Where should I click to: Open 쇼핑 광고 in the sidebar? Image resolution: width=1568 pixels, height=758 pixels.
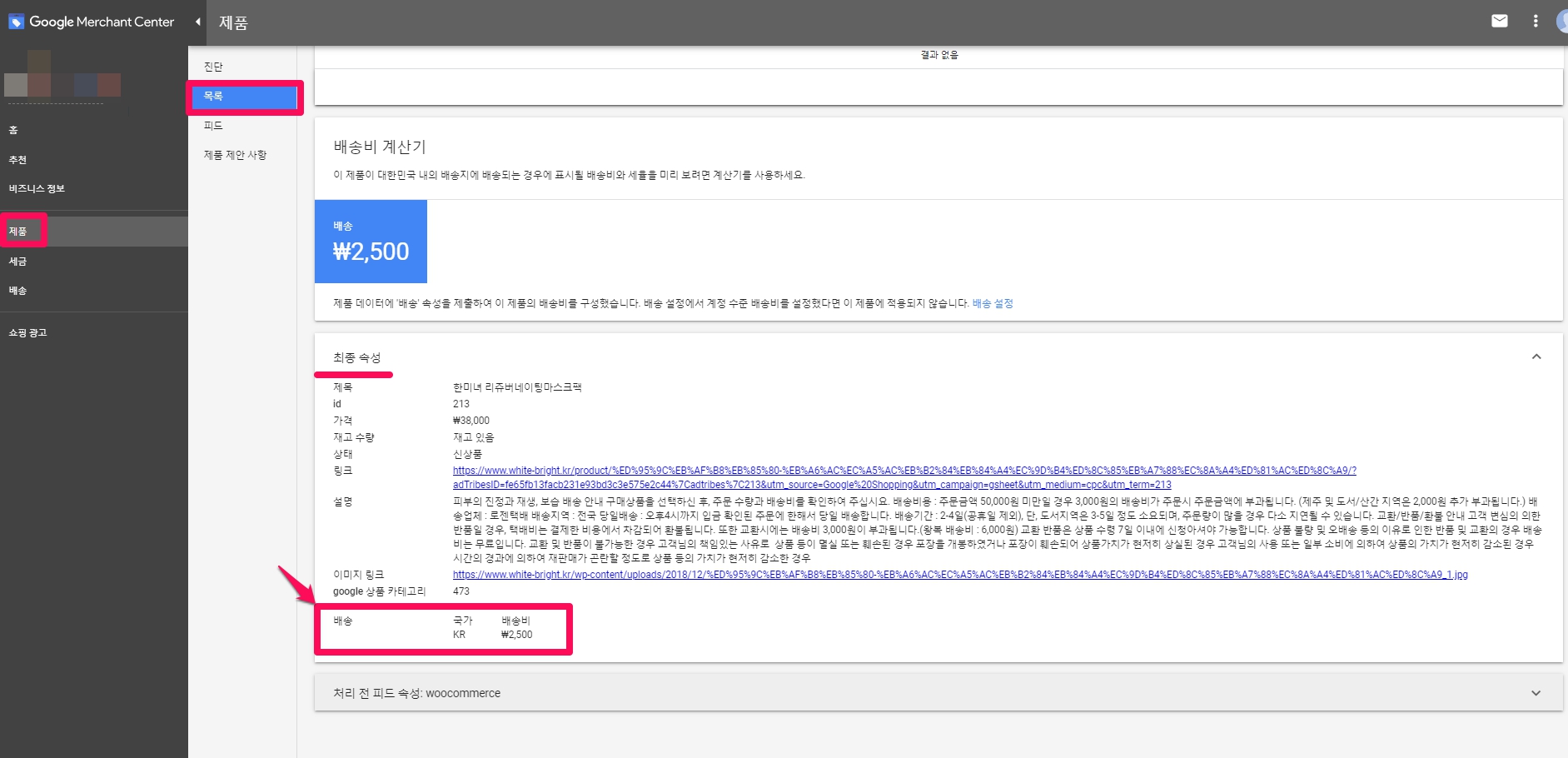point(27,333)
